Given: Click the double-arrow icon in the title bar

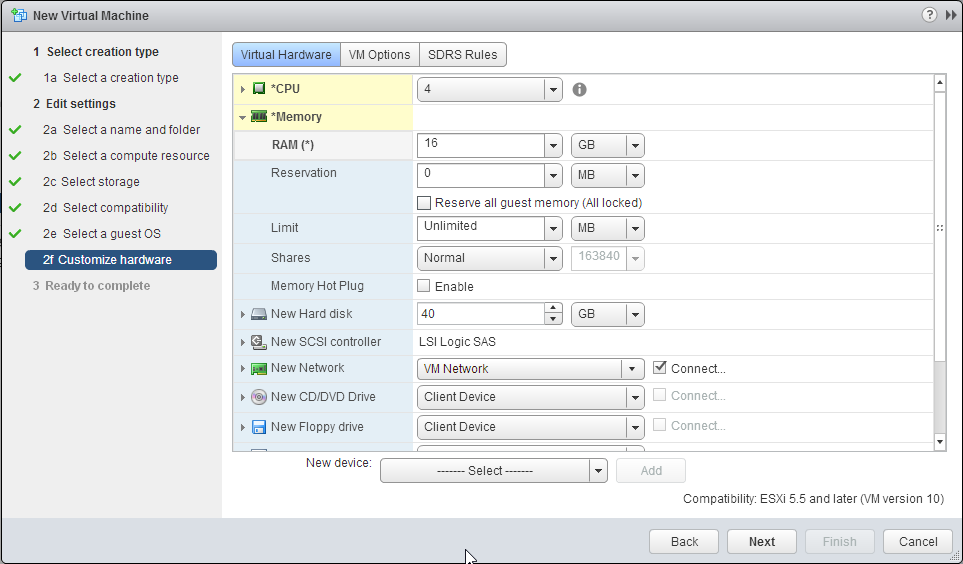Looking at the screenshot, I should point(951,15).
